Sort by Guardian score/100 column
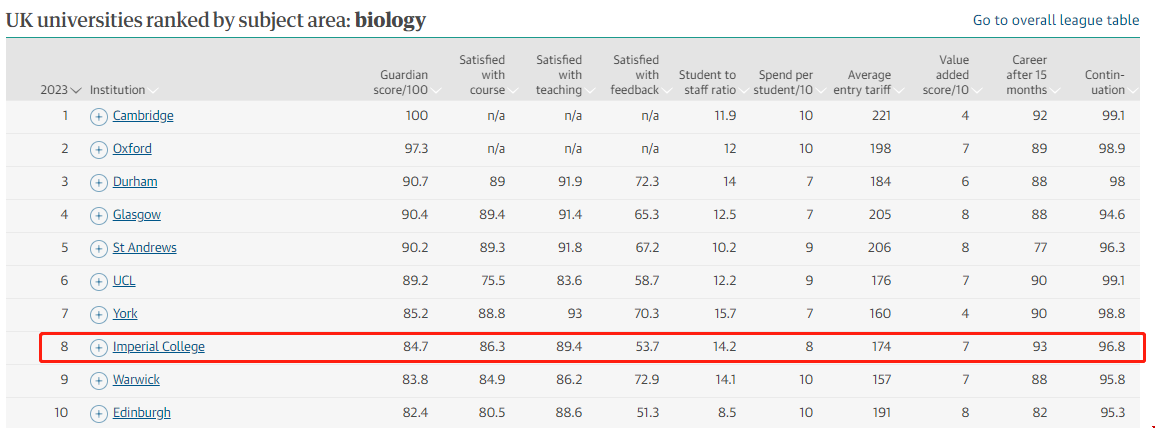1155x428 pixels. point(404,83)
